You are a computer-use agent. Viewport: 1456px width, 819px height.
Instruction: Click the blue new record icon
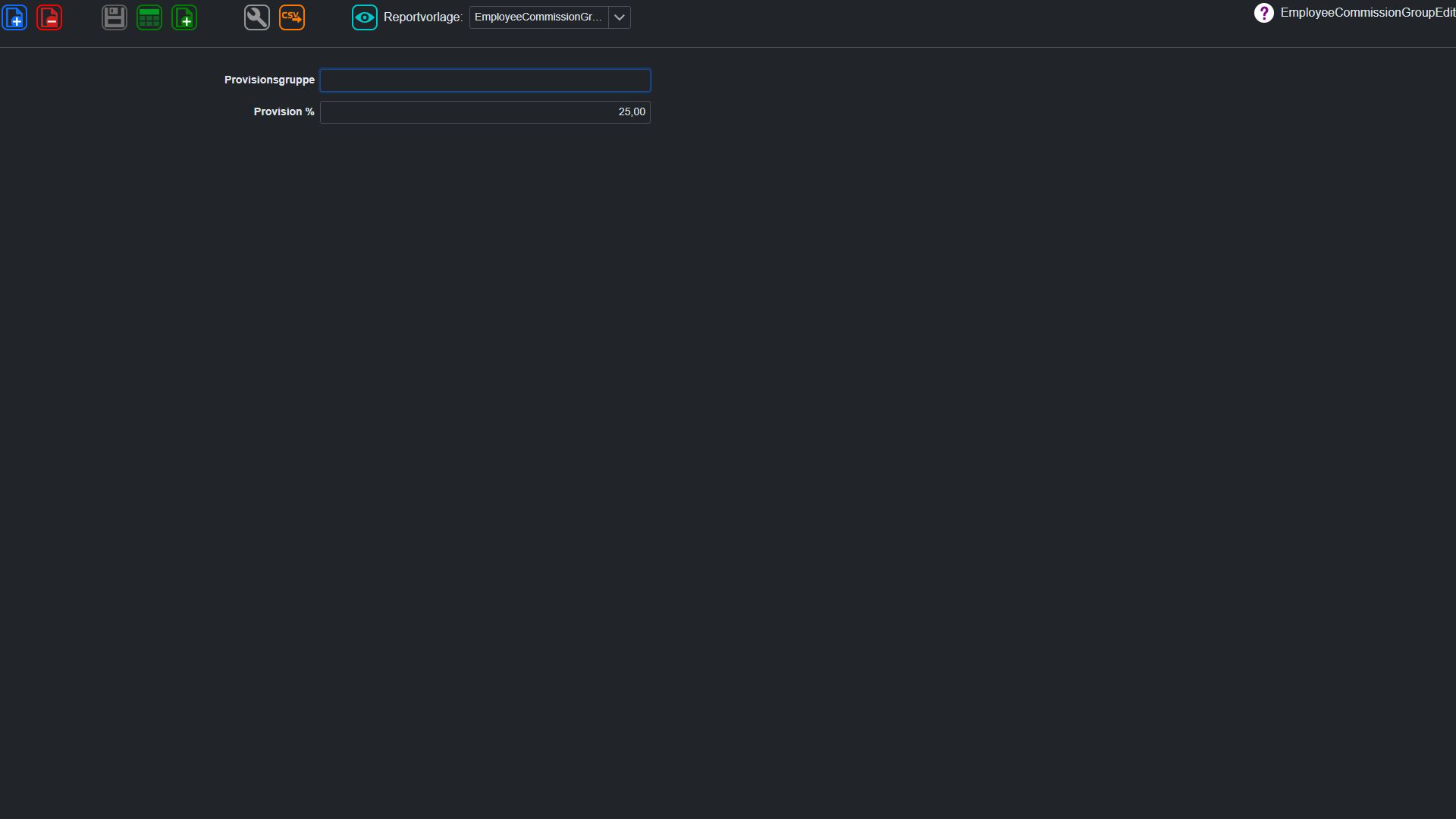tap(14, 17)
